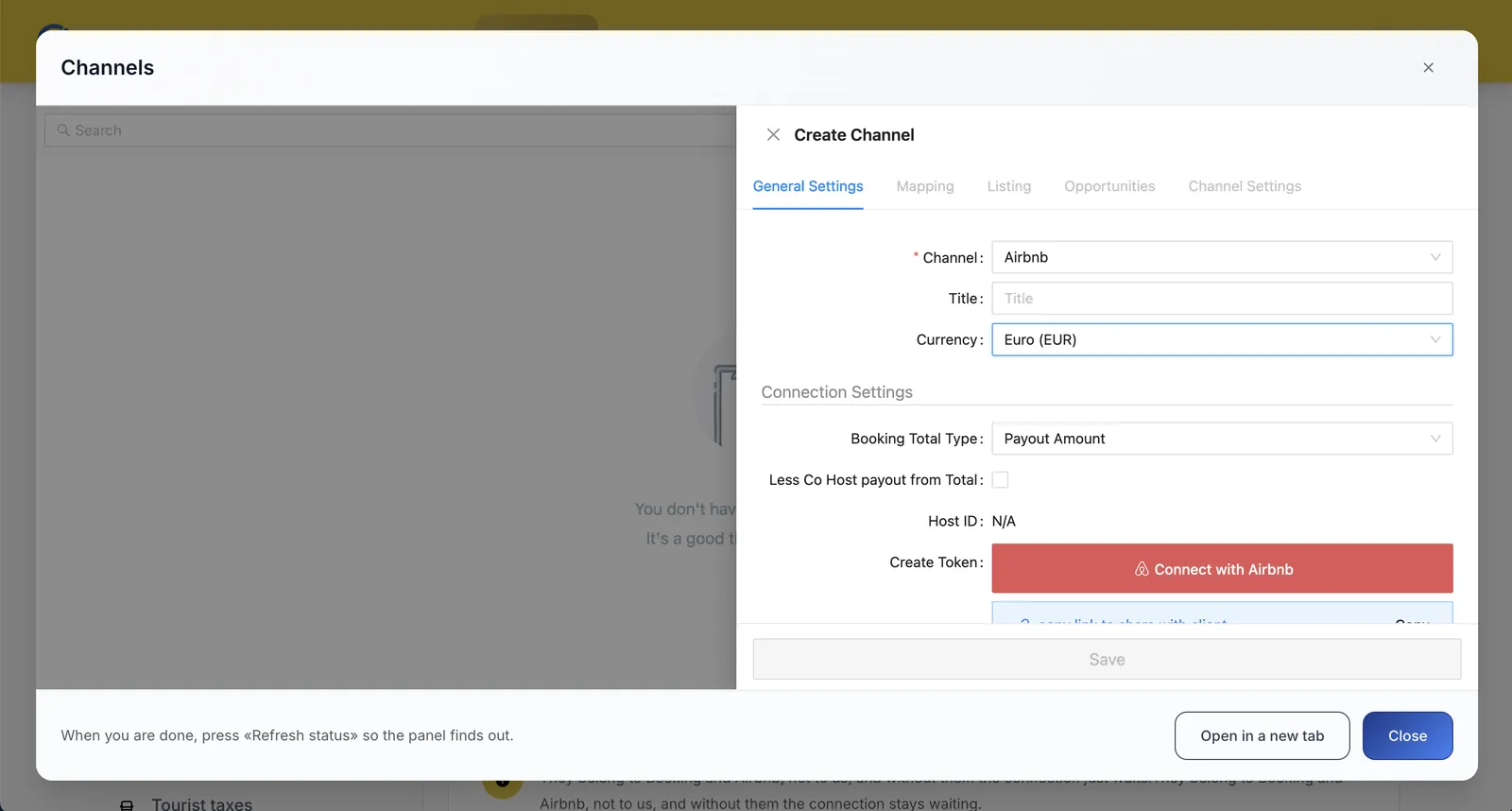Click the Save button
This screenshot has width=1512, height=811.
coord(1107,659)
